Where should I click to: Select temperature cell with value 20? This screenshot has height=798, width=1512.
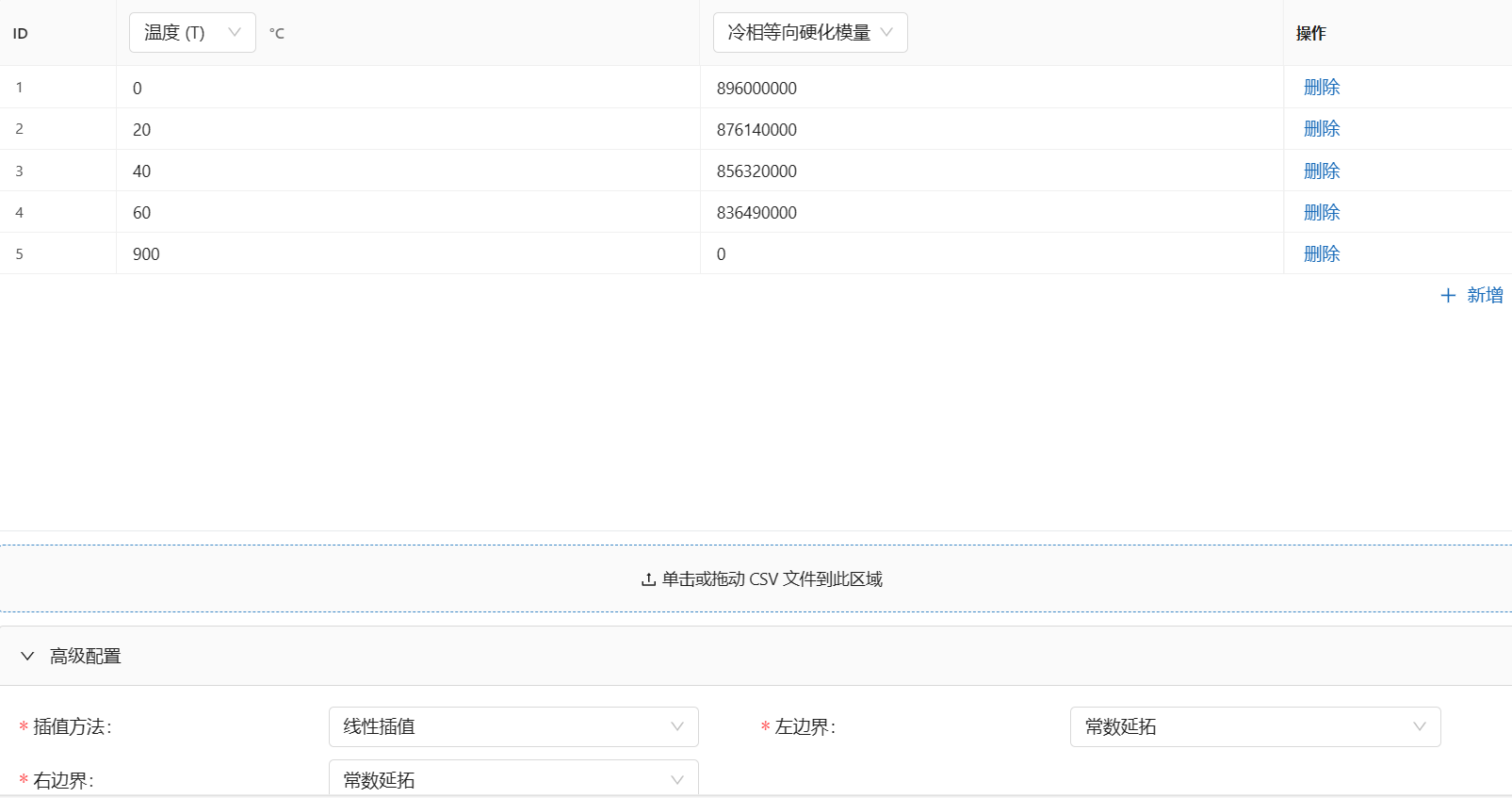pos(408,129)
